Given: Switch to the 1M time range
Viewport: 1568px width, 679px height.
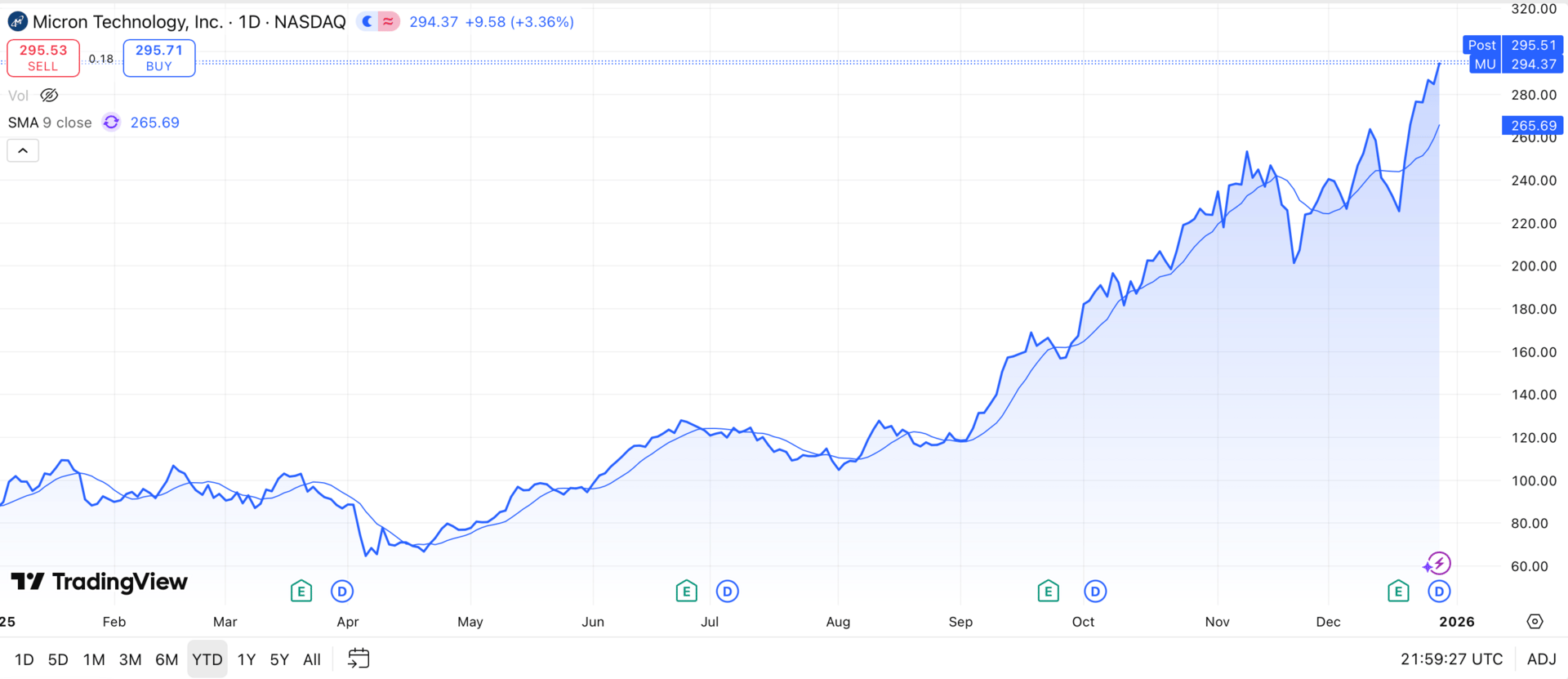Looking at the screenshot, I should click(x=94, y=659).
